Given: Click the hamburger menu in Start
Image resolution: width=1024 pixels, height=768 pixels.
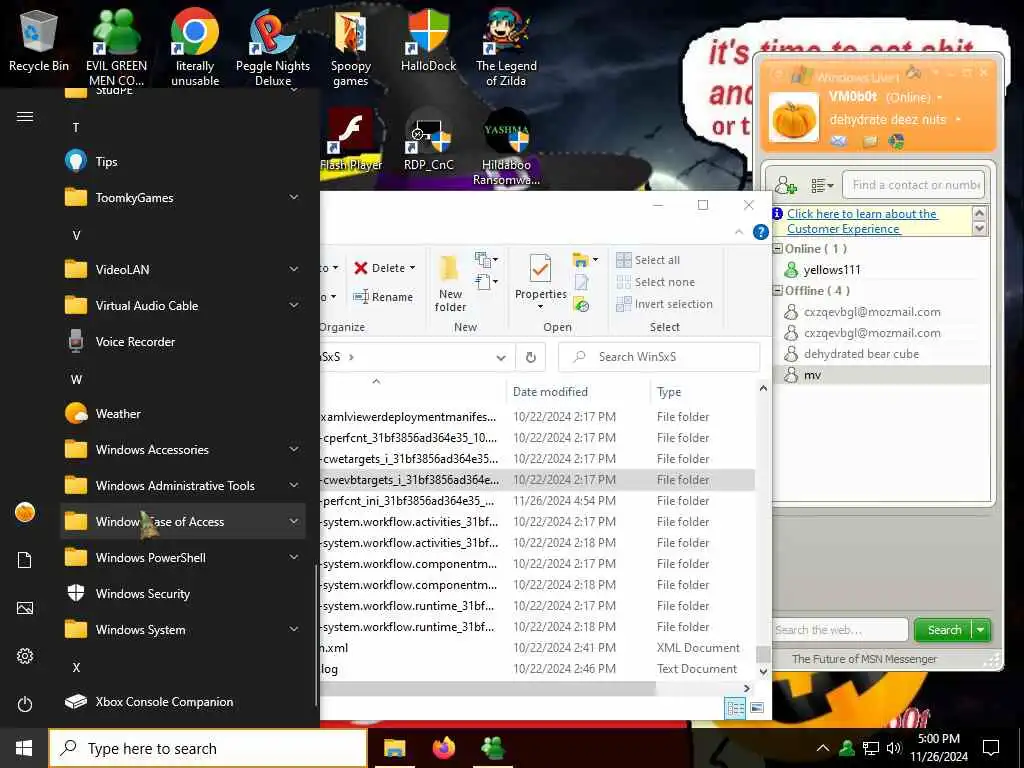Looking at the screenshot, I should click(x=25, y=117).
